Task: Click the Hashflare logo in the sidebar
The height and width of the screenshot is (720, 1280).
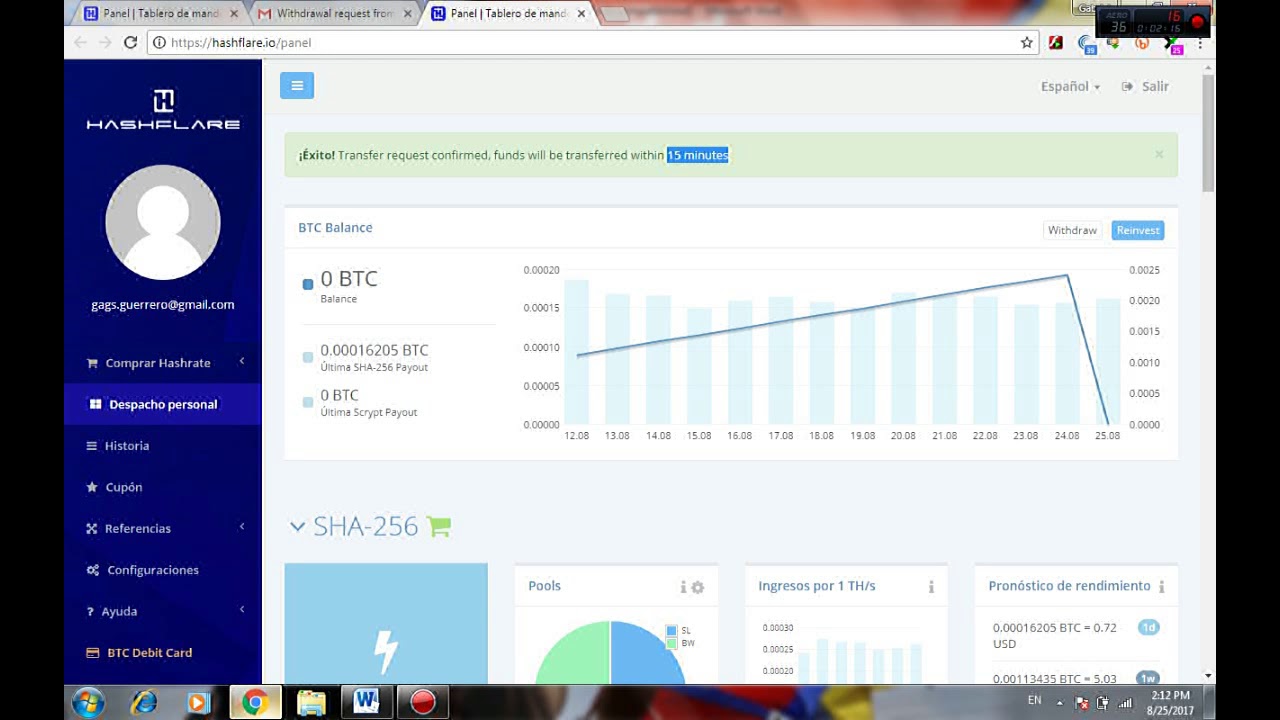Action: point(163,110)
